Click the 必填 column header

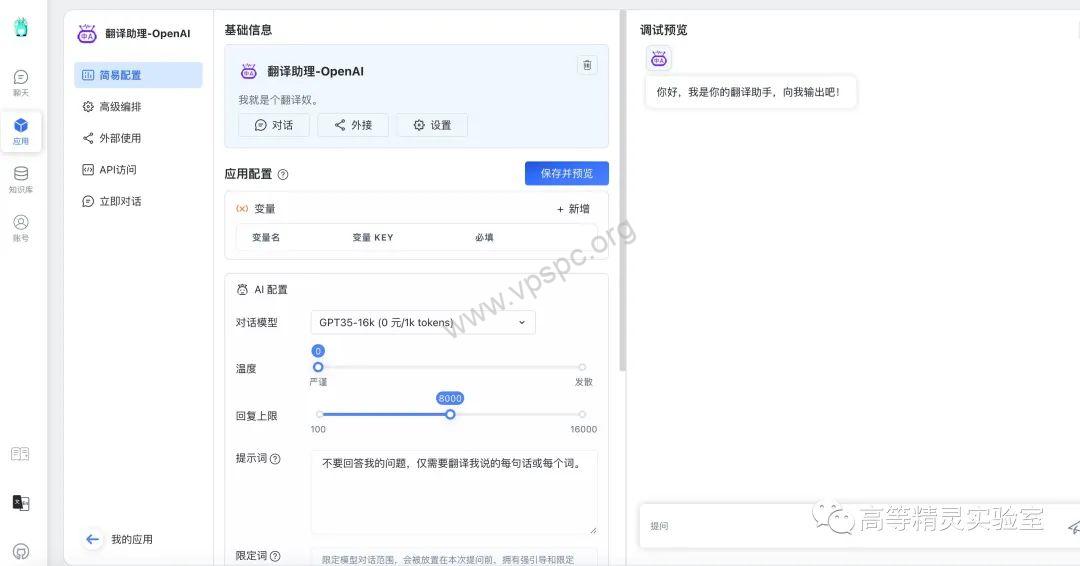coord(484,238)
